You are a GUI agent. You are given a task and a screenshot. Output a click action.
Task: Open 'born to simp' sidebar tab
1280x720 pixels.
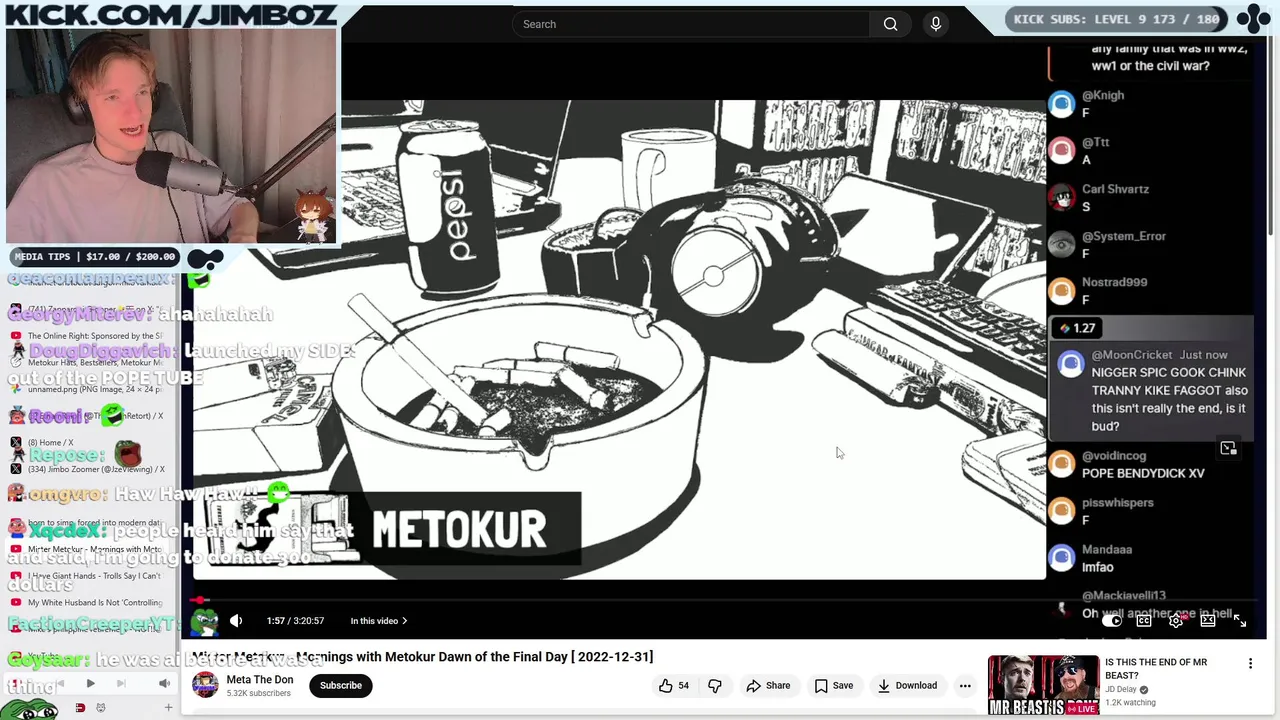coord(88,522)
